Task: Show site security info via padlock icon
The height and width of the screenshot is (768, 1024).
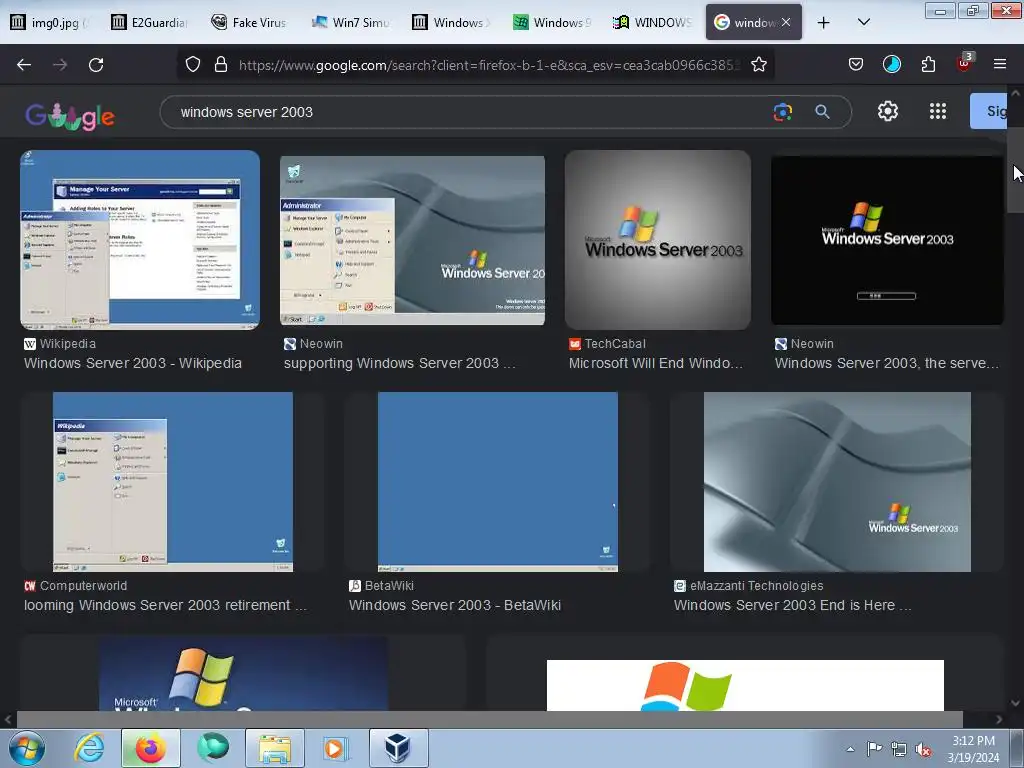Action: (221, 65)
